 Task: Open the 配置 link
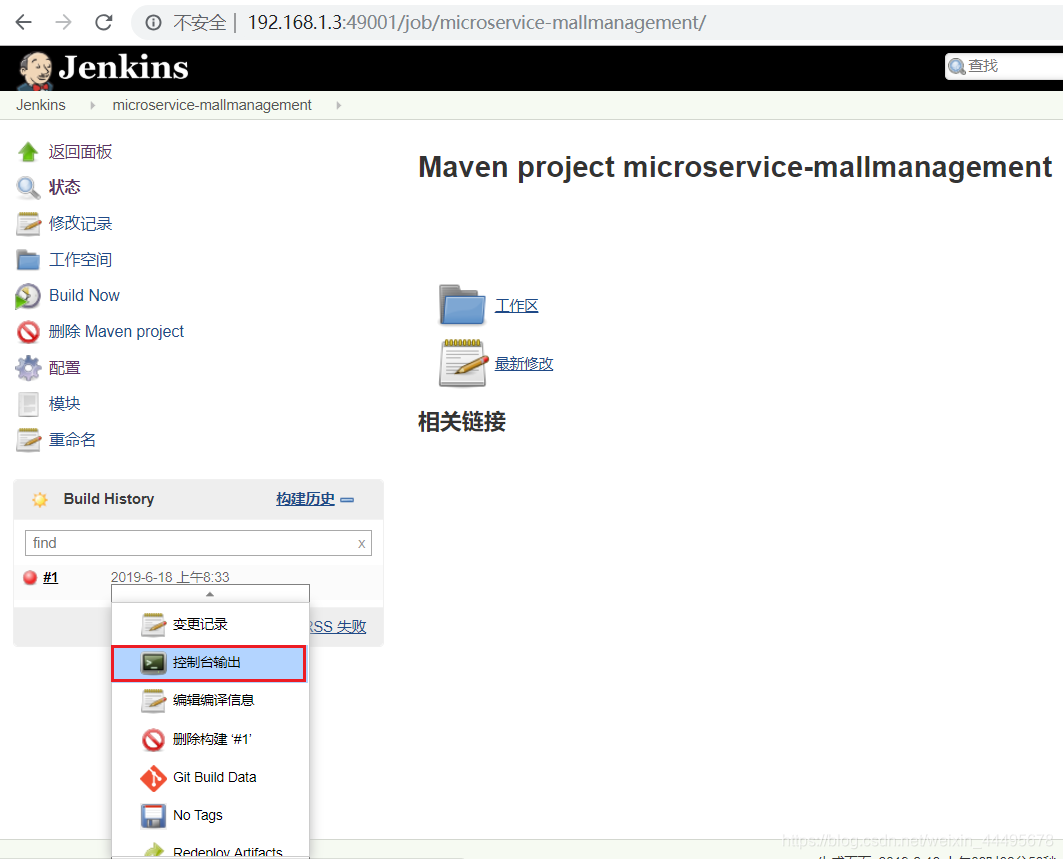[64, 368]
